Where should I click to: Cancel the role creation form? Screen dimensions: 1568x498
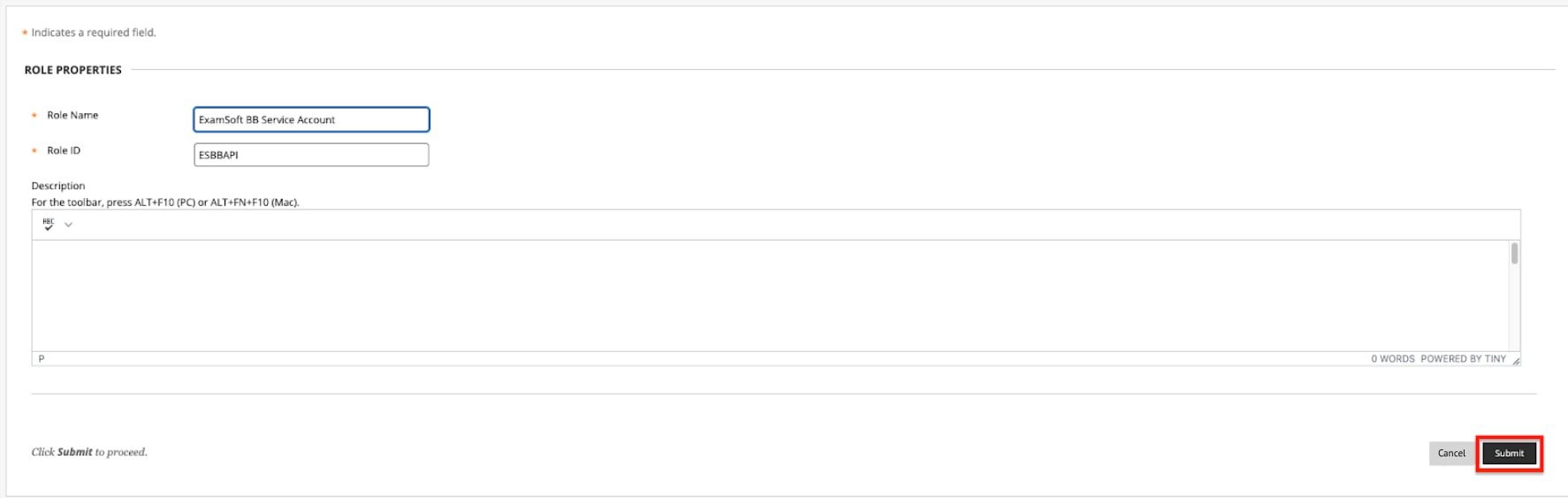[1451, 454]
